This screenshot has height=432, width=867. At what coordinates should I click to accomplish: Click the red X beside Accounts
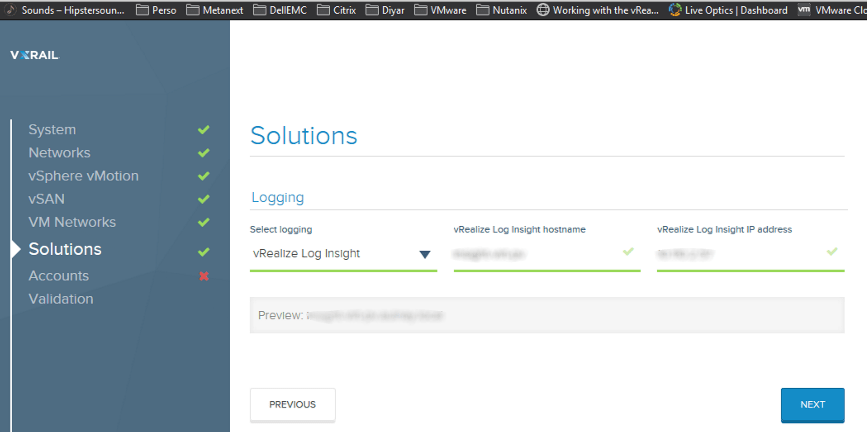204,276
